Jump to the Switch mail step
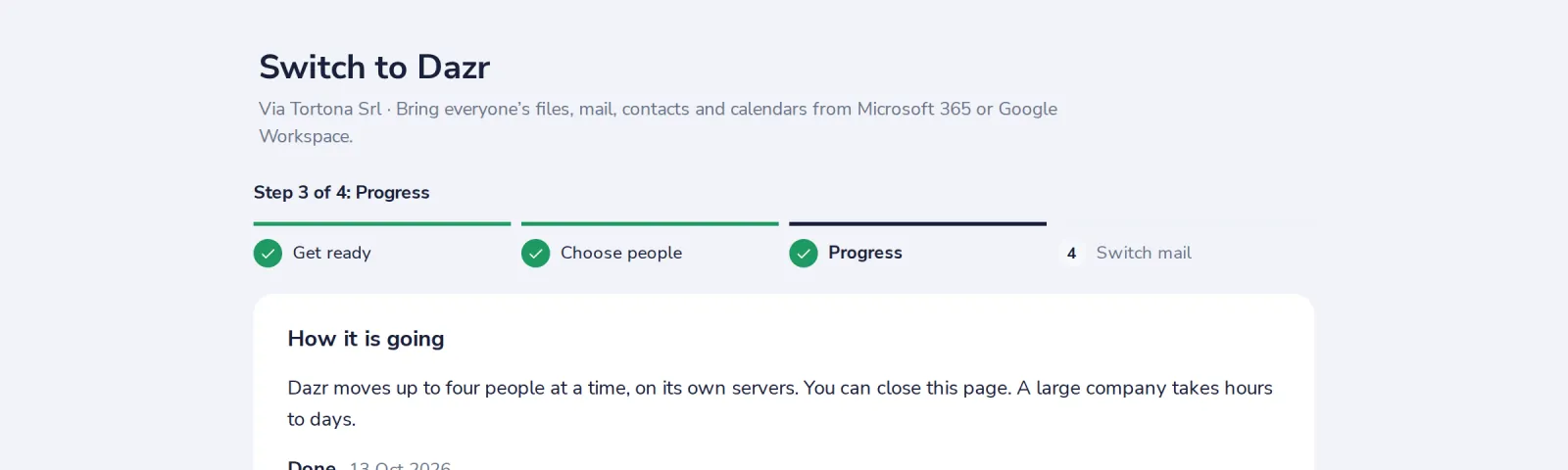Screen dimensions: 1568x470 click(x=1144, y=253)
